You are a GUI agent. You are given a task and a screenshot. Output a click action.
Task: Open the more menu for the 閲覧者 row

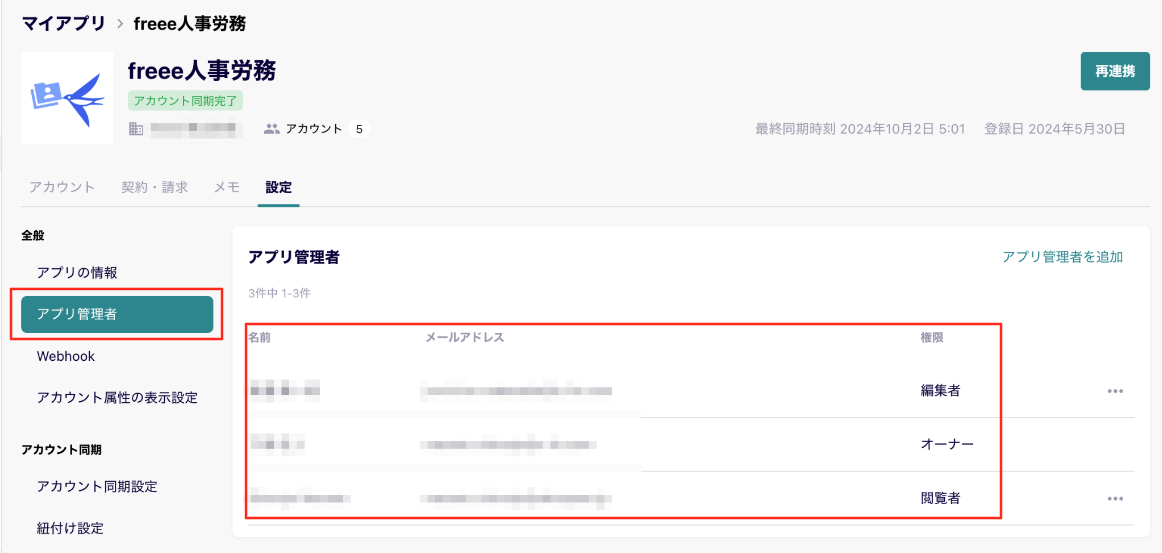pos(1115,499)
